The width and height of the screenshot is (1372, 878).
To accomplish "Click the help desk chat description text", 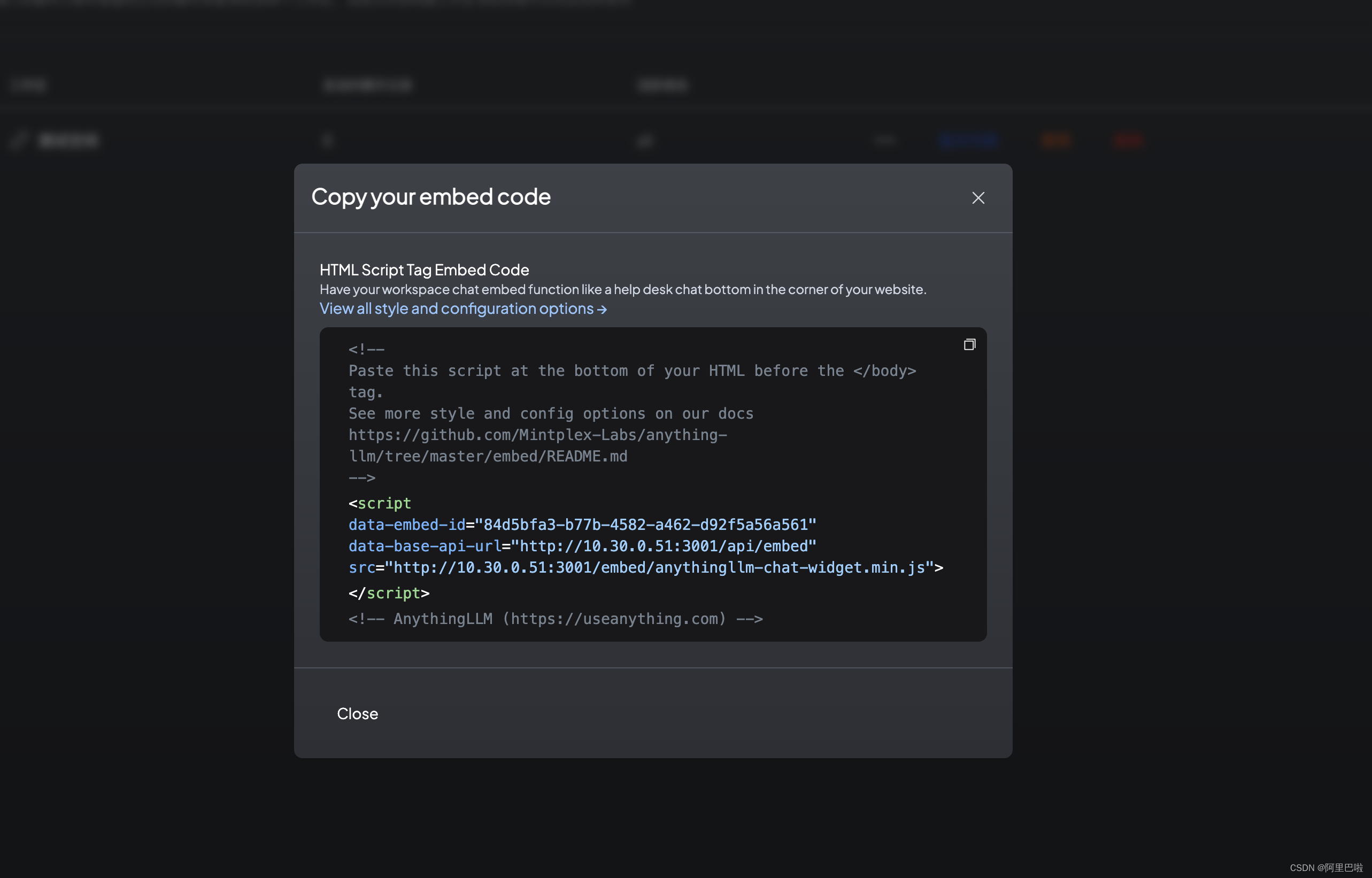I will point(622,289).
